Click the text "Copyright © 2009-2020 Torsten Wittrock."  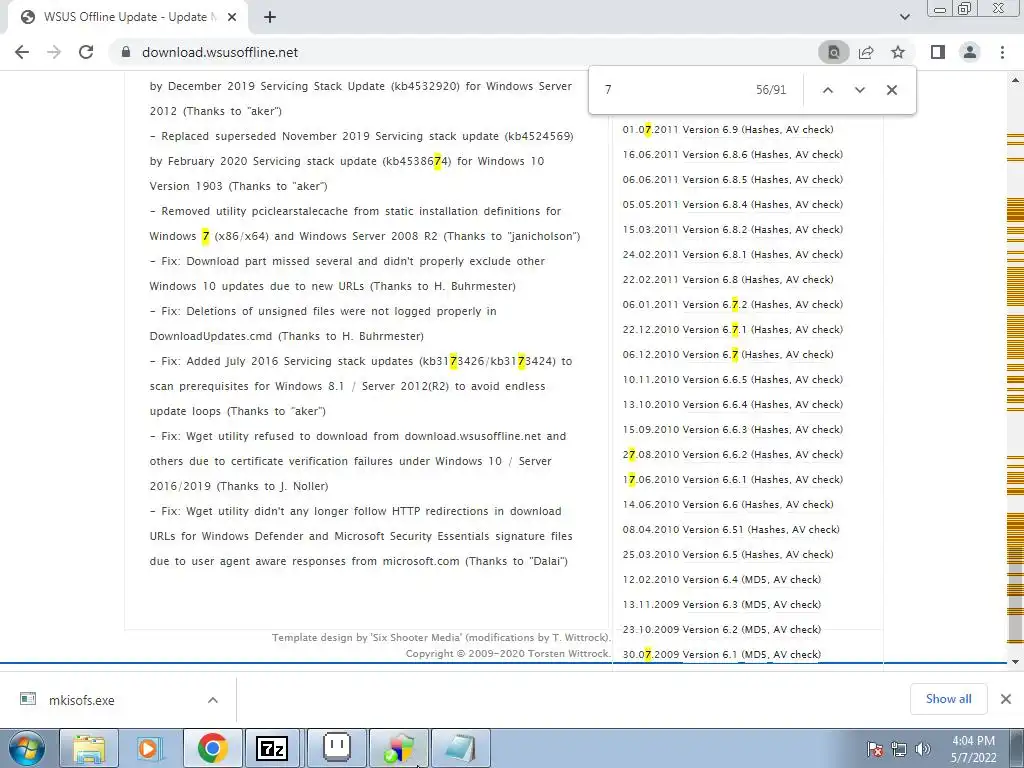coord(507,654)
